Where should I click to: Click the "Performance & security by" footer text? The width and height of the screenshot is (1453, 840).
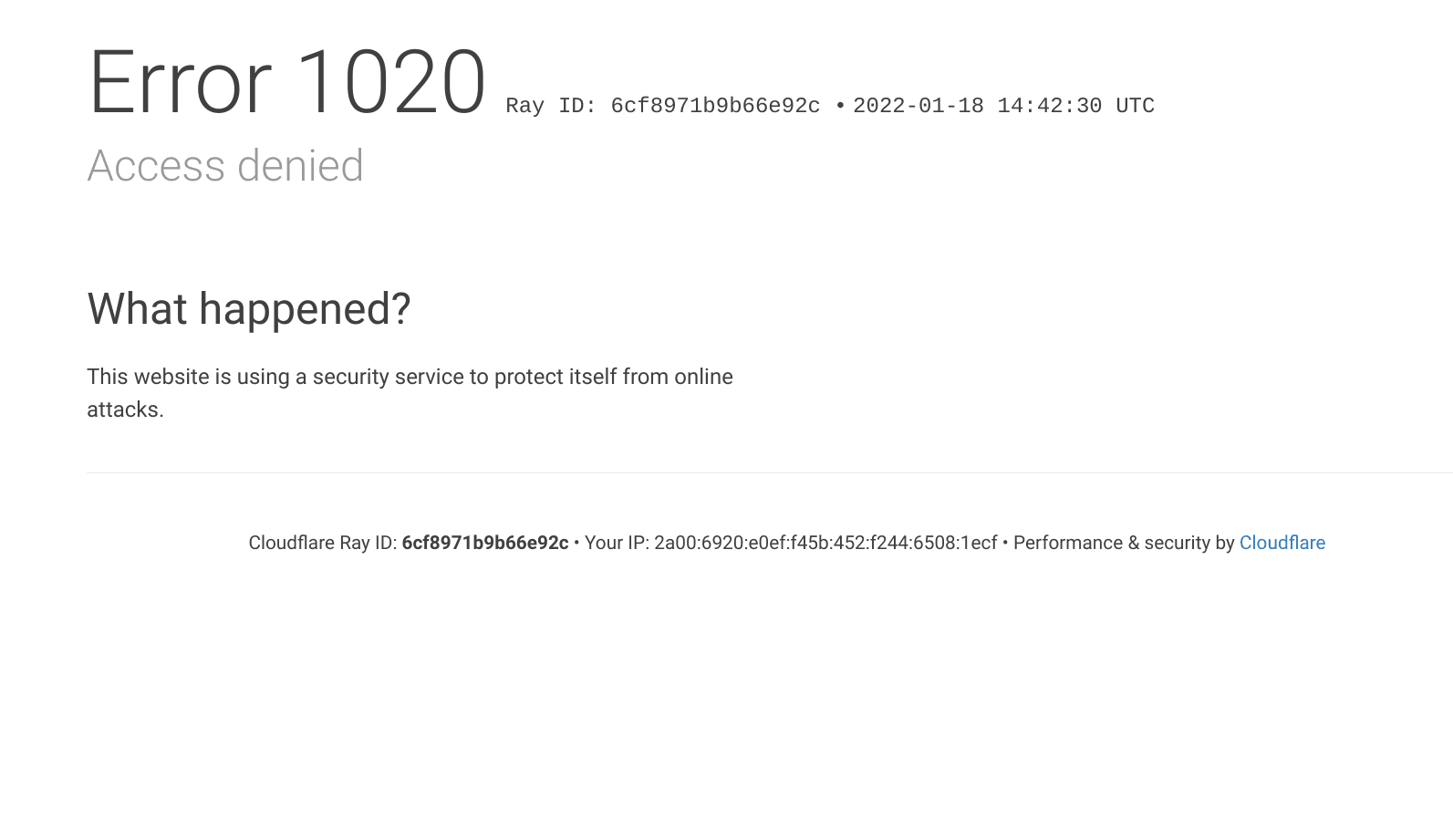[1124, 543]
